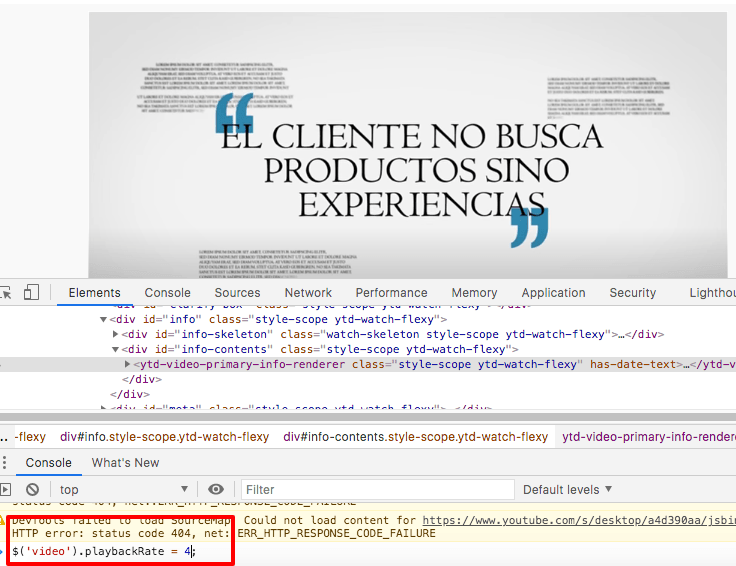Click the inspect element picker icon
This screenshot has height=566, width=736.
(6, 292)
